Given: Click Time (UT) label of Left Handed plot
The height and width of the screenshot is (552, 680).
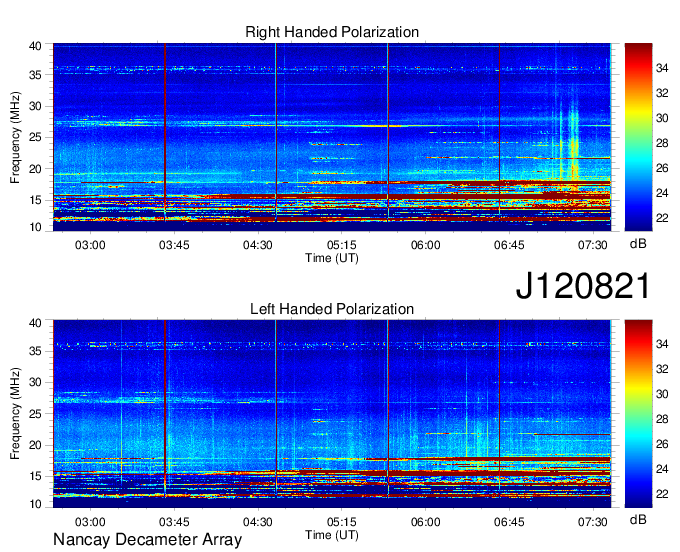Looking at the screenshot, I should [x=332, y=535].
